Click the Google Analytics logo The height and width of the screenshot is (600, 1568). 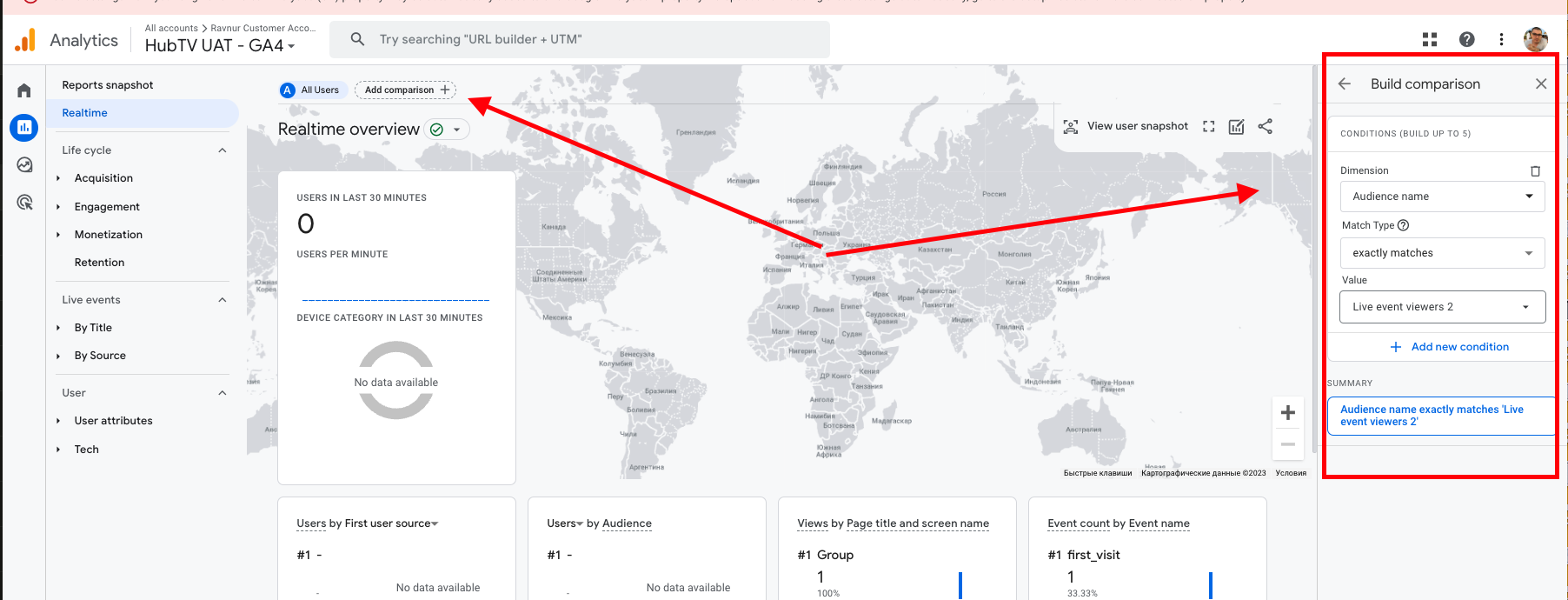[25, 40]
